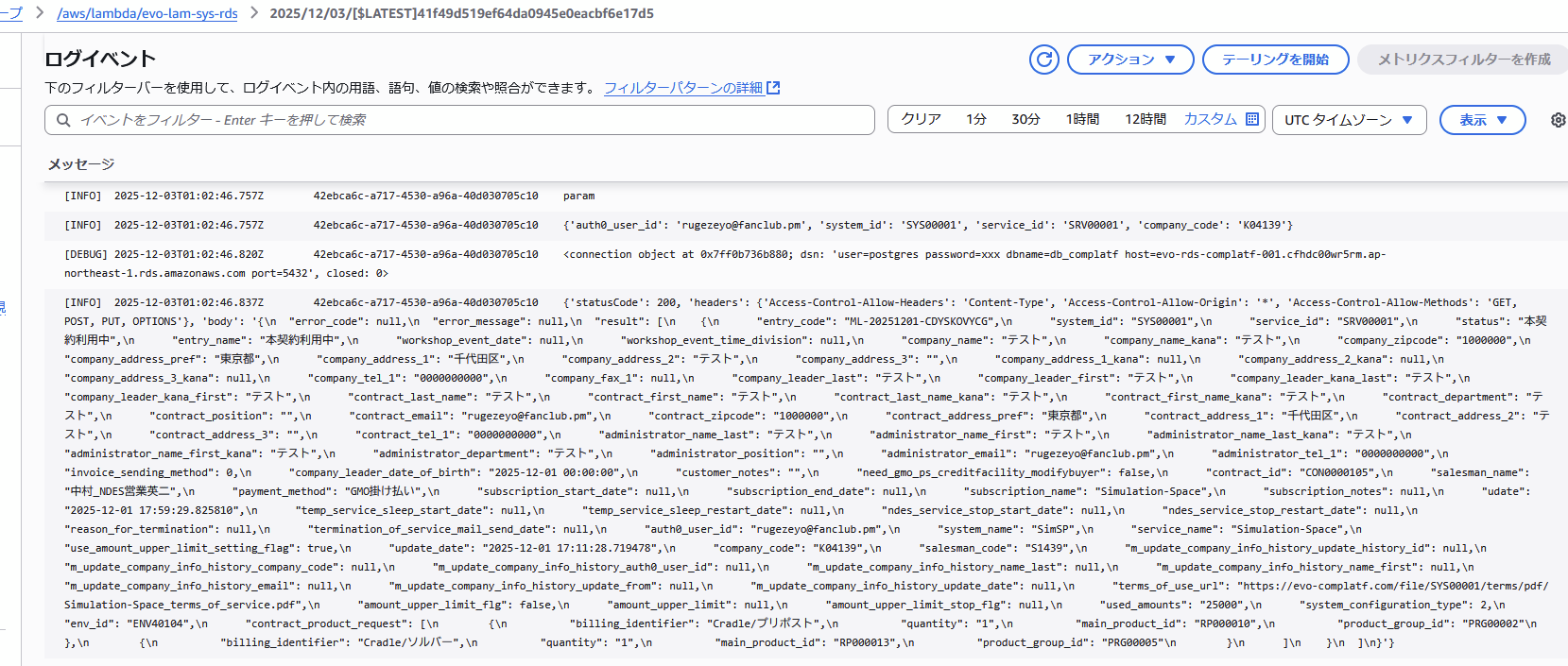The width and height of the screenshot is (1568, 666).
Task: Choose the 12時間 time range
Action: pos(1145,119)
